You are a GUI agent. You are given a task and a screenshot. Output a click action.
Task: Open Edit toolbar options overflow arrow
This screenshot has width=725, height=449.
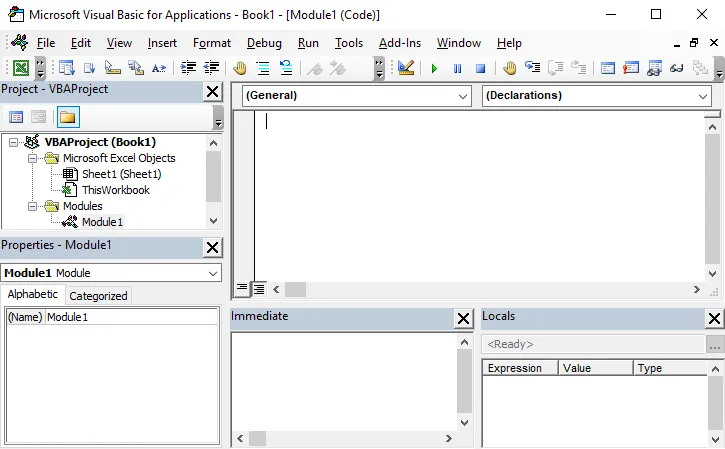pyautogui.click(x=379, y=68)
